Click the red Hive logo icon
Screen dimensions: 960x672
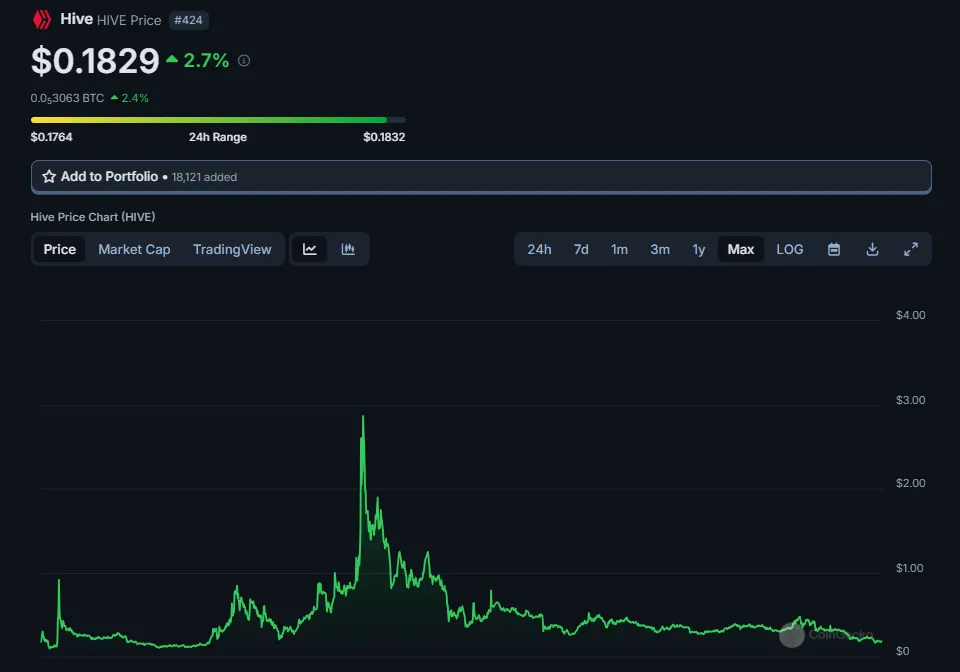click(42, 20)
